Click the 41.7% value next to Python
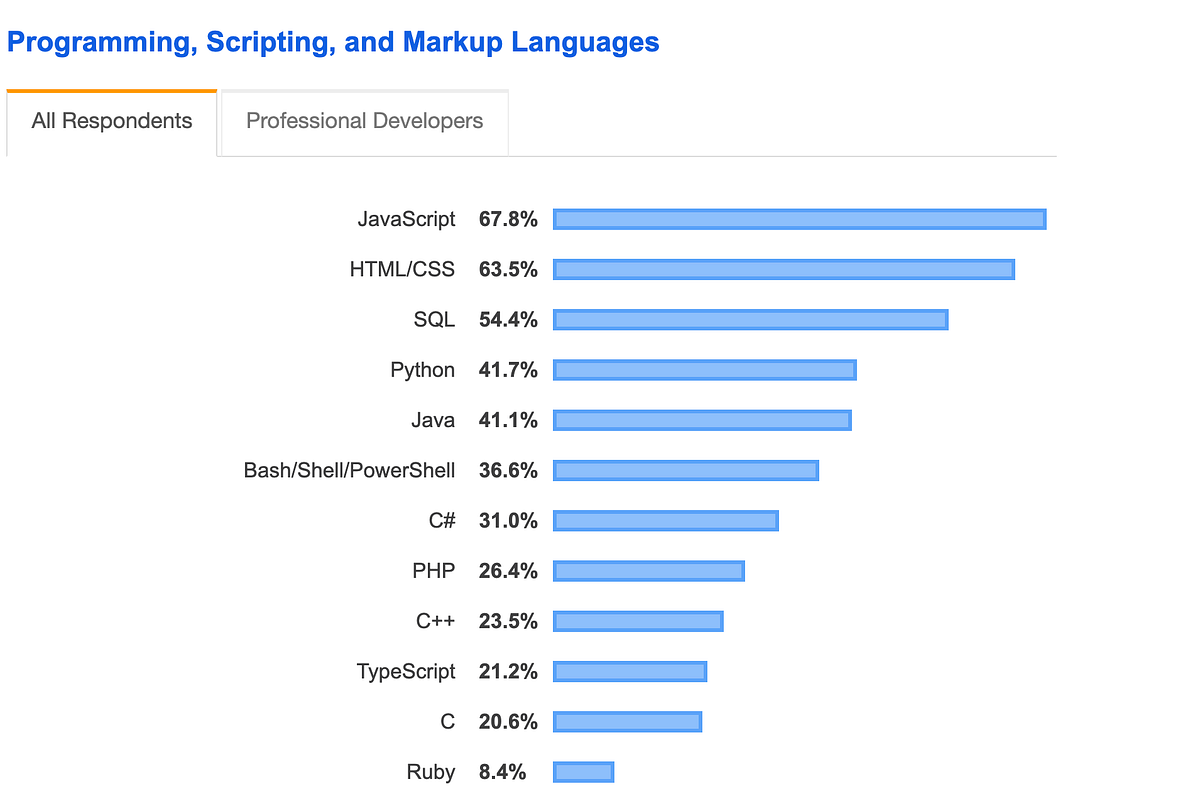 click(508, 369)
